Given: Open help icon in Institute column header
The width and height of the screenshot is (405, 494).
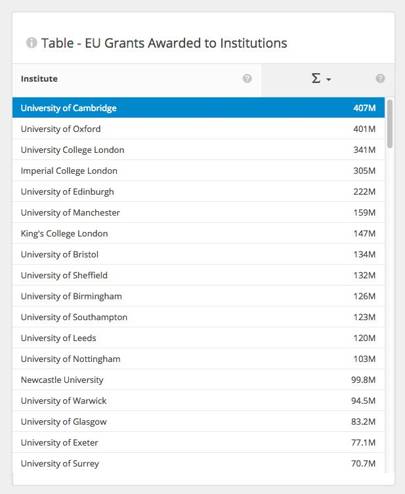Looking at the screenshot, I should 247,78.
